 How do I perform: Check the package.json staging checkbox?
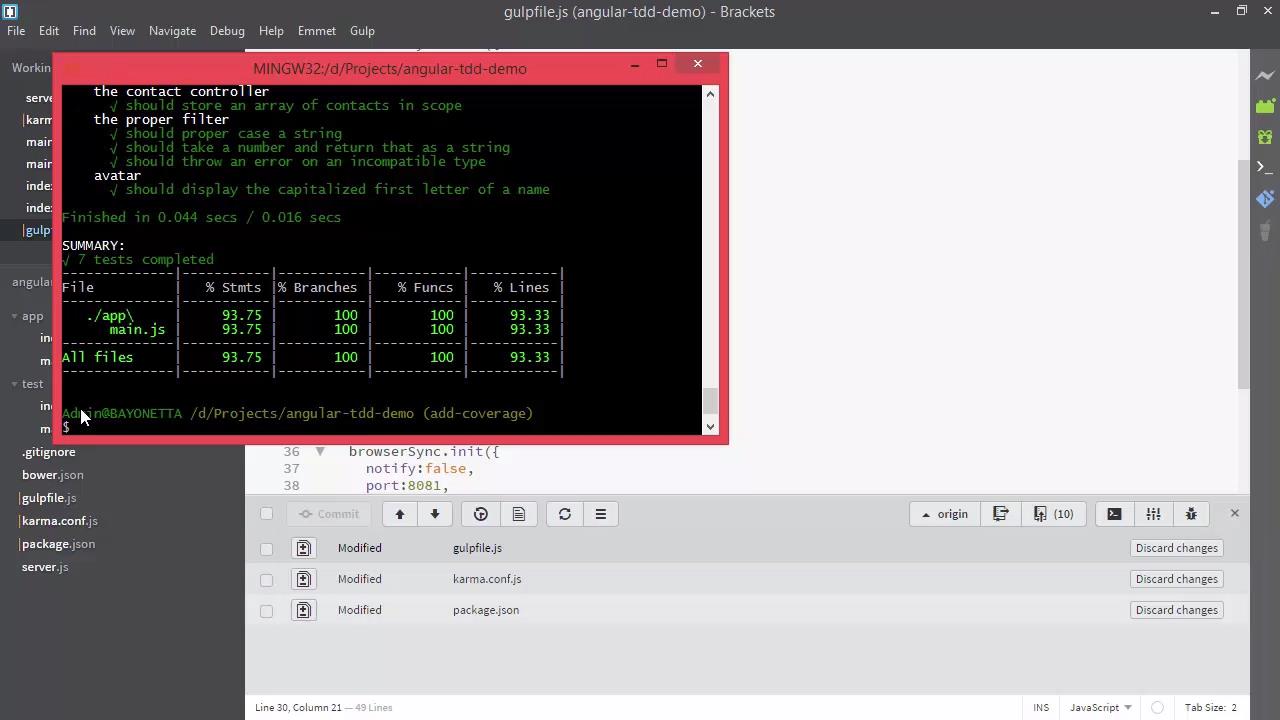(x=266, y=610)
